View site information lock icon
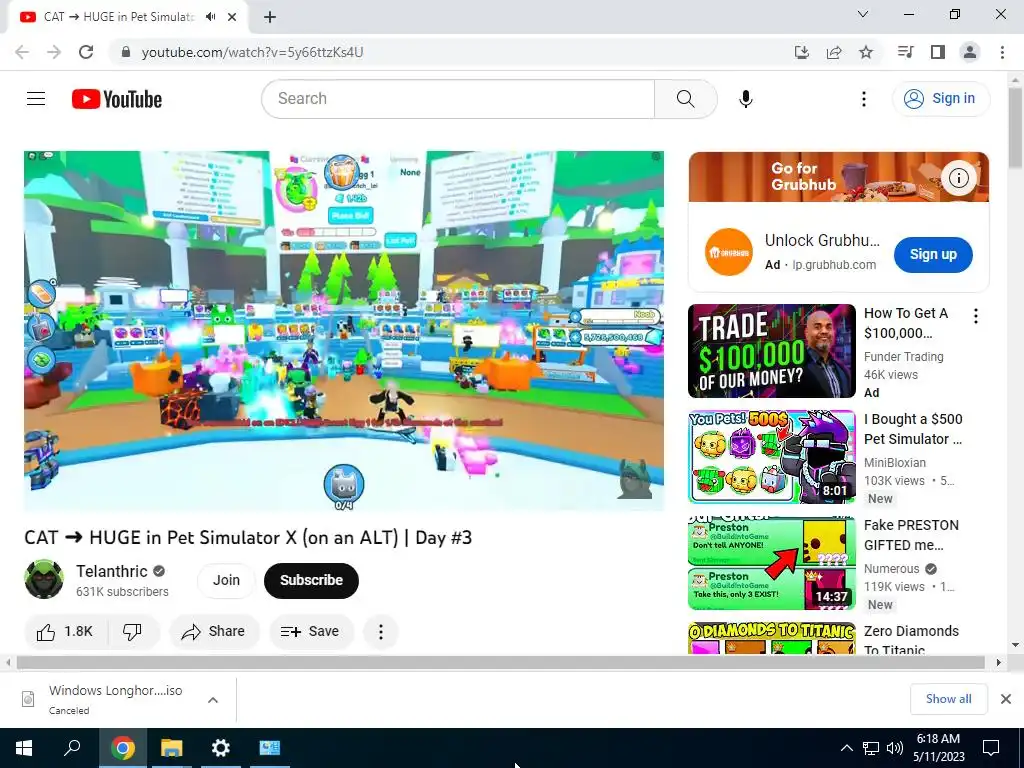1024x768 pixels. click(x=126, y=52)
